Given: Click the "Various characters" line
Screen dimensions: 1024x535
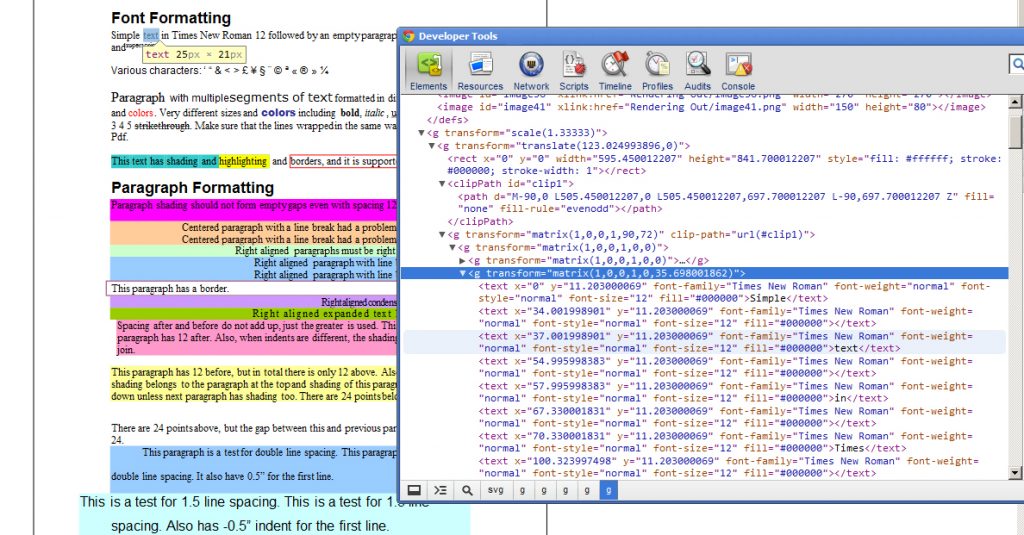Looking at the screenshot, I should [x=220, y=70].
